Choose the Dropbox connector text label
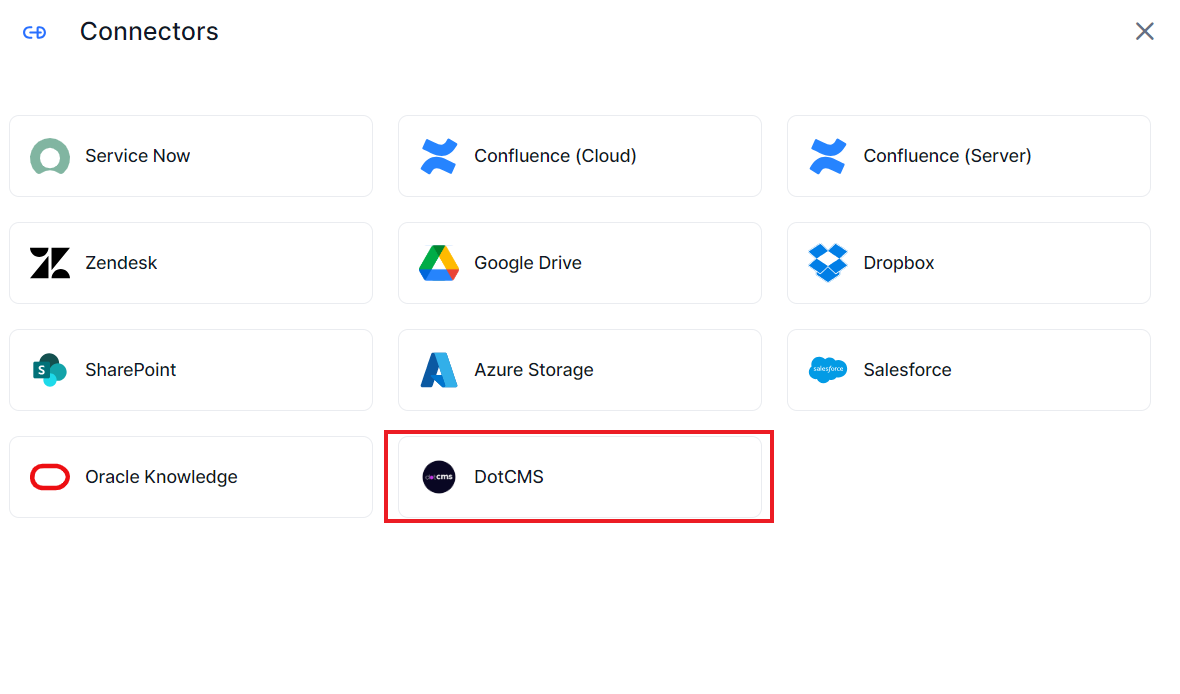Image resolution: width=1180 pixels, height=694 pixels. [x=898, y=263]
